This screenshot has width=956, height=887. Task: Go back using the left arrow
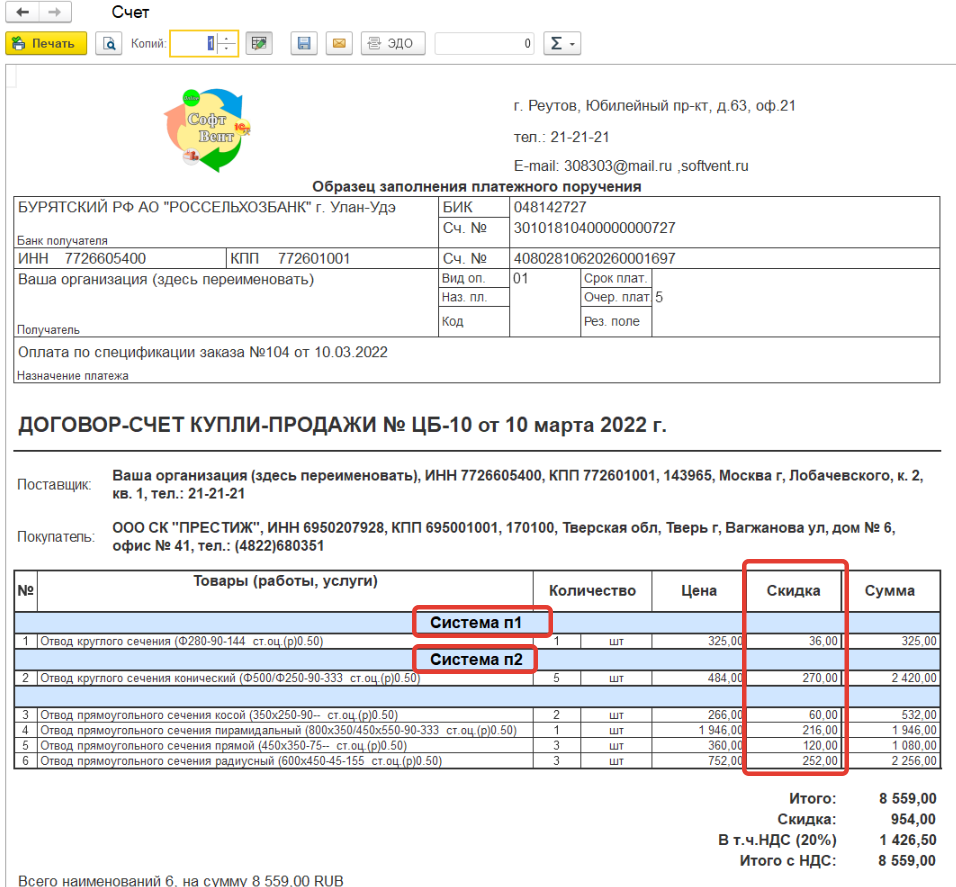pyautogui.click(x=23, y=12)
